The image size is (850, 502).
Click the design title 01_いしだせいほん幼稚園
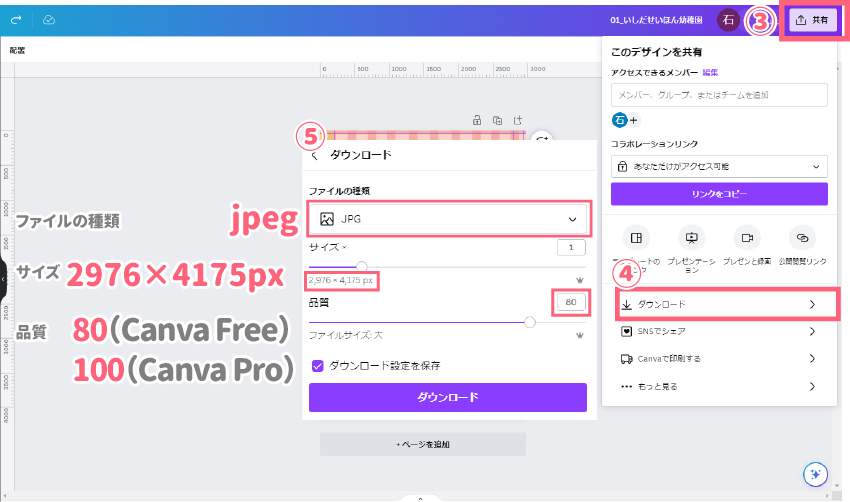coord(656,20)
